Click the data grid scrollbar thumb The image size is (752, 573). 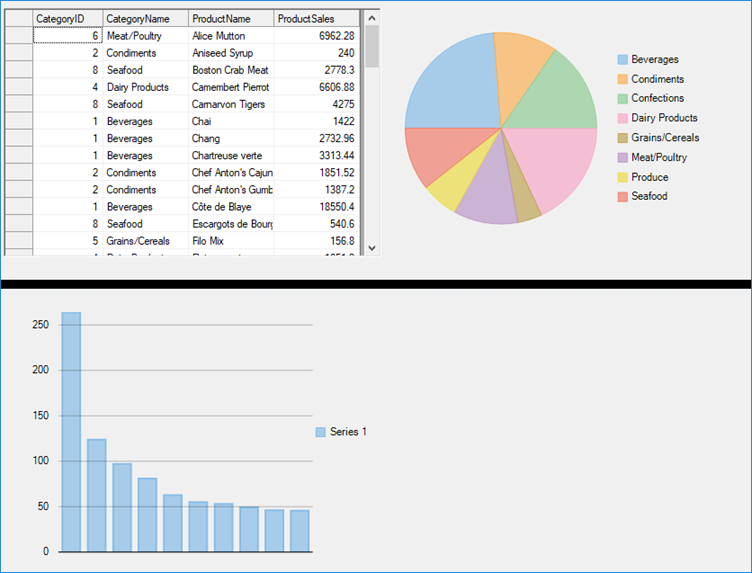(x=372, y=46)
